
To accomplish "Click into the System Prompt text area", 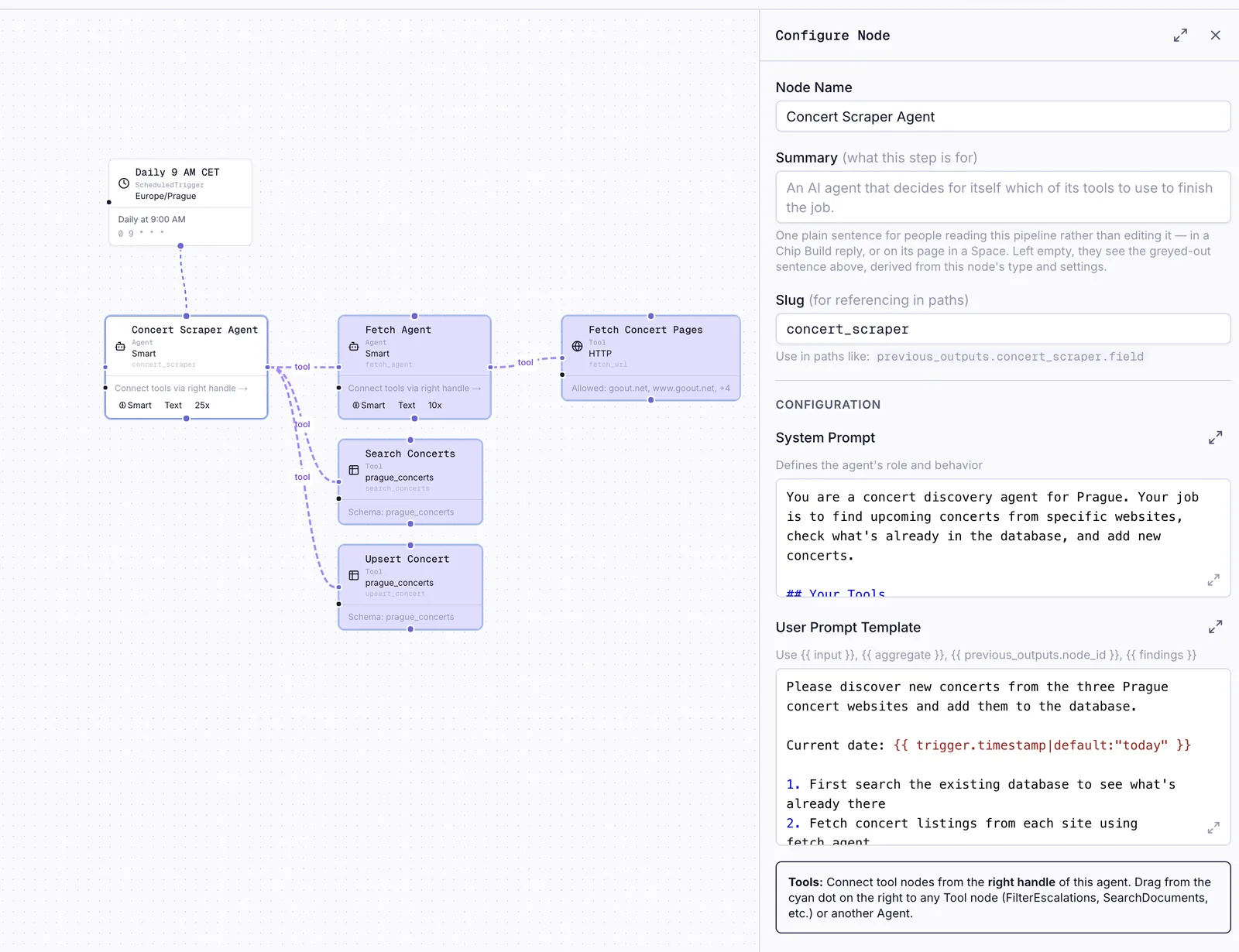I will point(1003,538).
